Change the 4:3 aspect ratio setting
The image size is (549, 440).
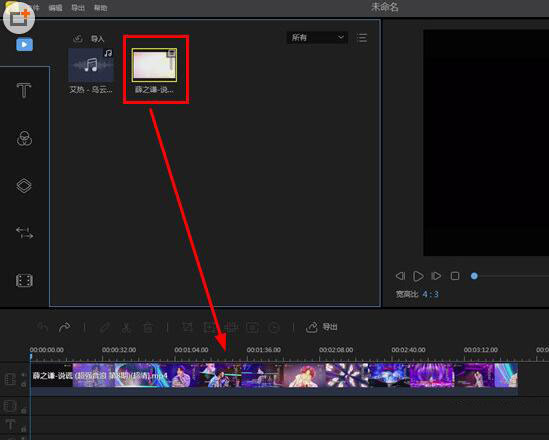[x=430, y=294]
